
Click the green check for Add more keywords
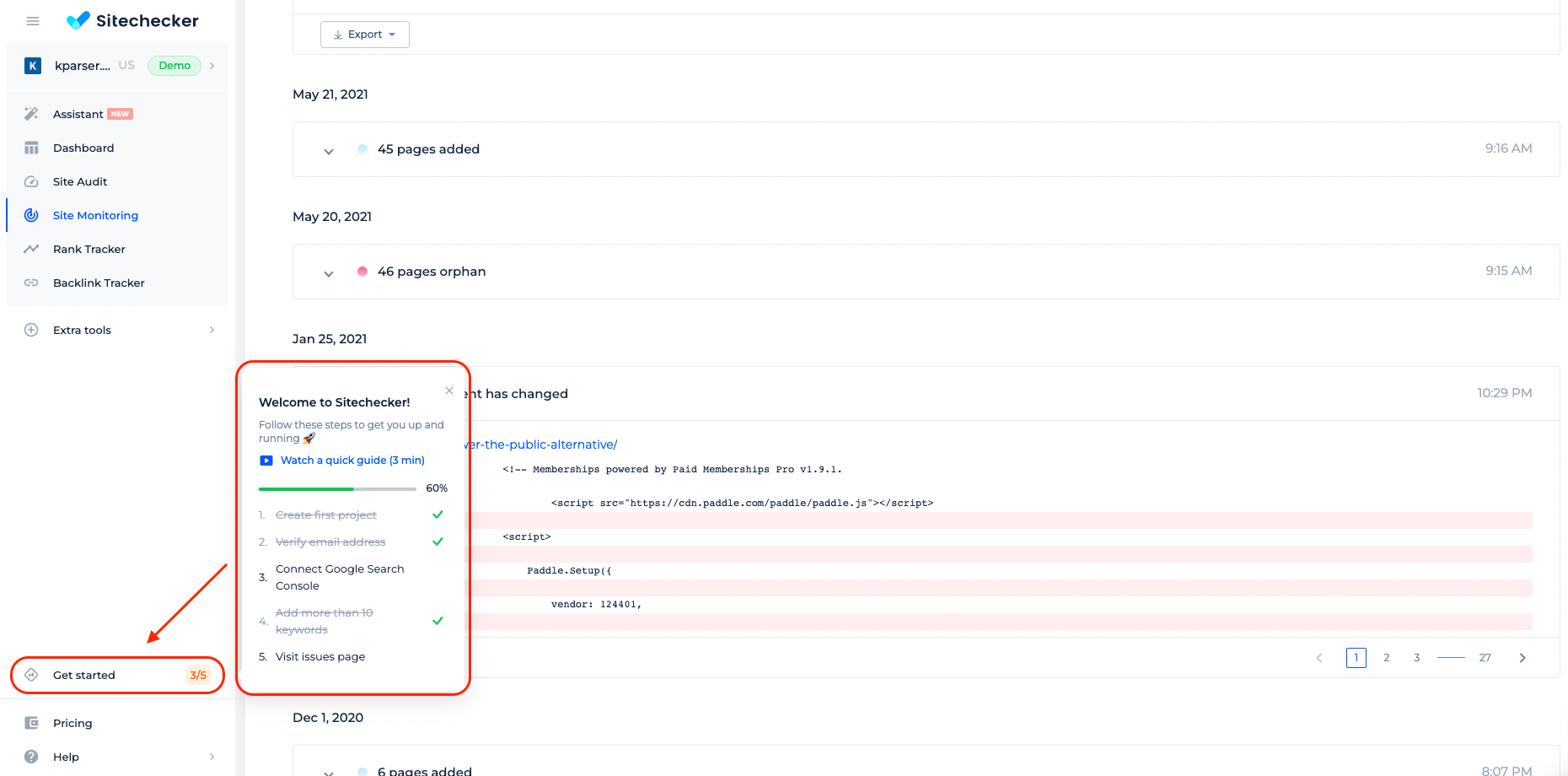pos(438,621)
